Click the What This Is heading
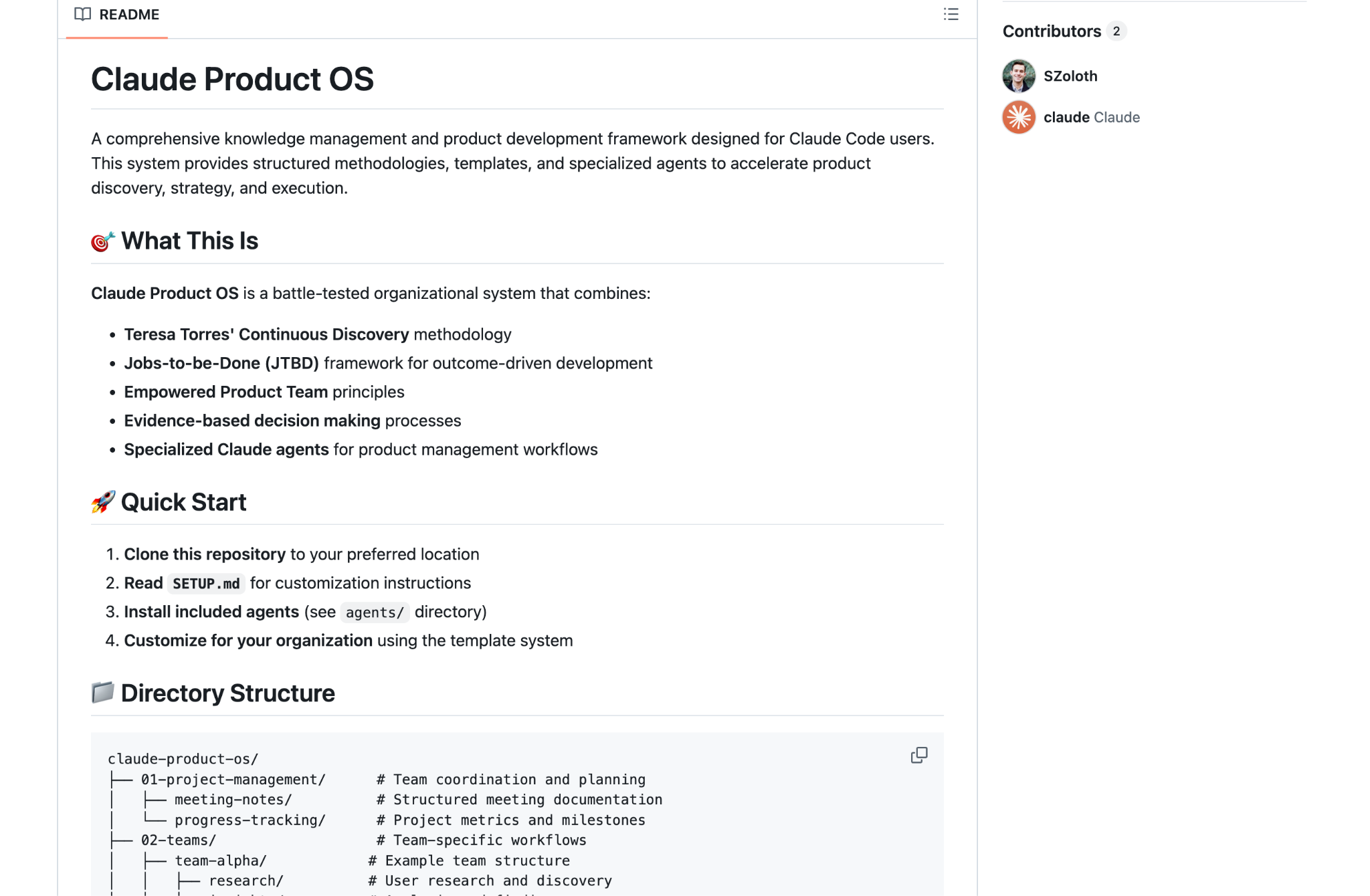The height and width of the screenshot is (896, 1370). 189,241
